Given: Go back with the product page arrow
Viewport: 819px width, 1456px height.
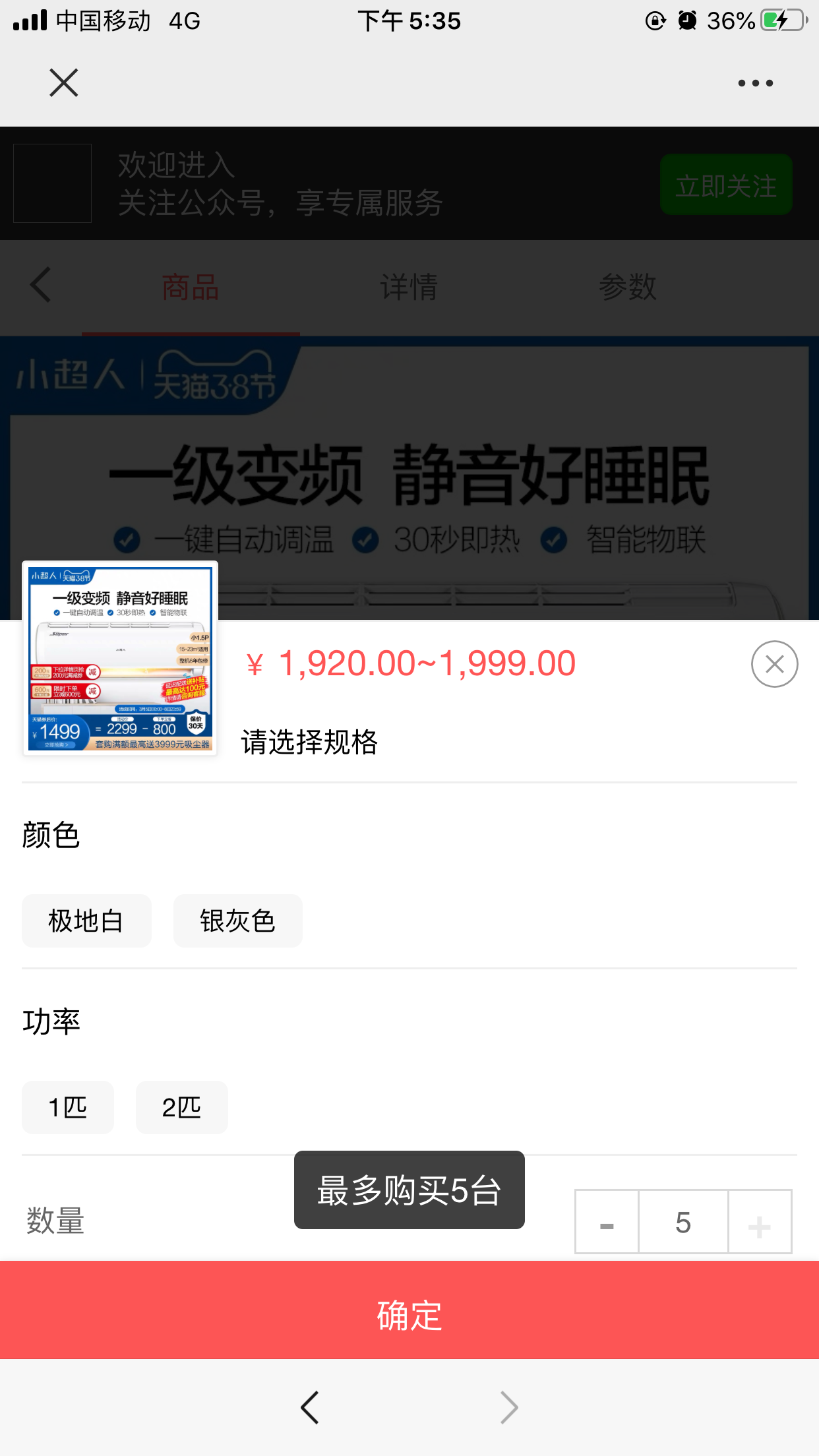Looking at the screenshot, I should tap(41, 285).
